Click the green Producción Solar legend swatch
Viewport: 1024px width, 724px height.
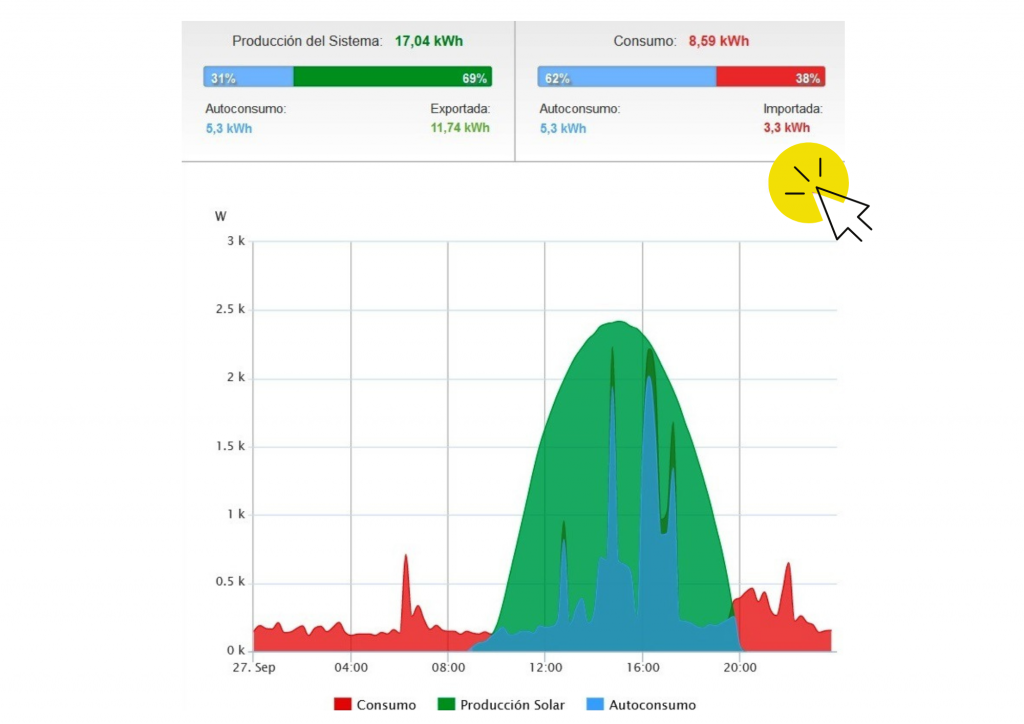click(446, 705)
